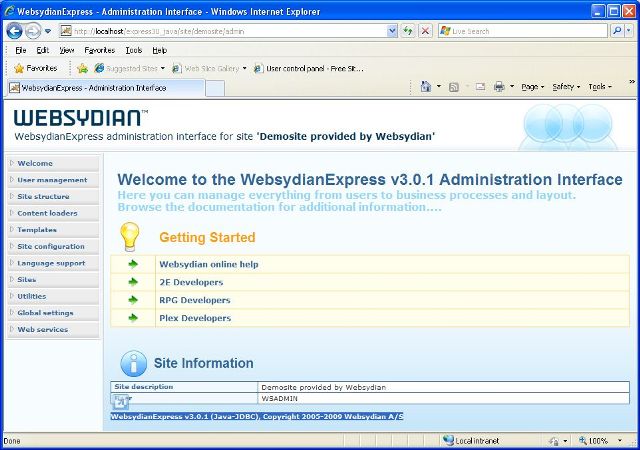Open the View menu
The height and width of the screenshot is (450, 640).
pos(67,50)
